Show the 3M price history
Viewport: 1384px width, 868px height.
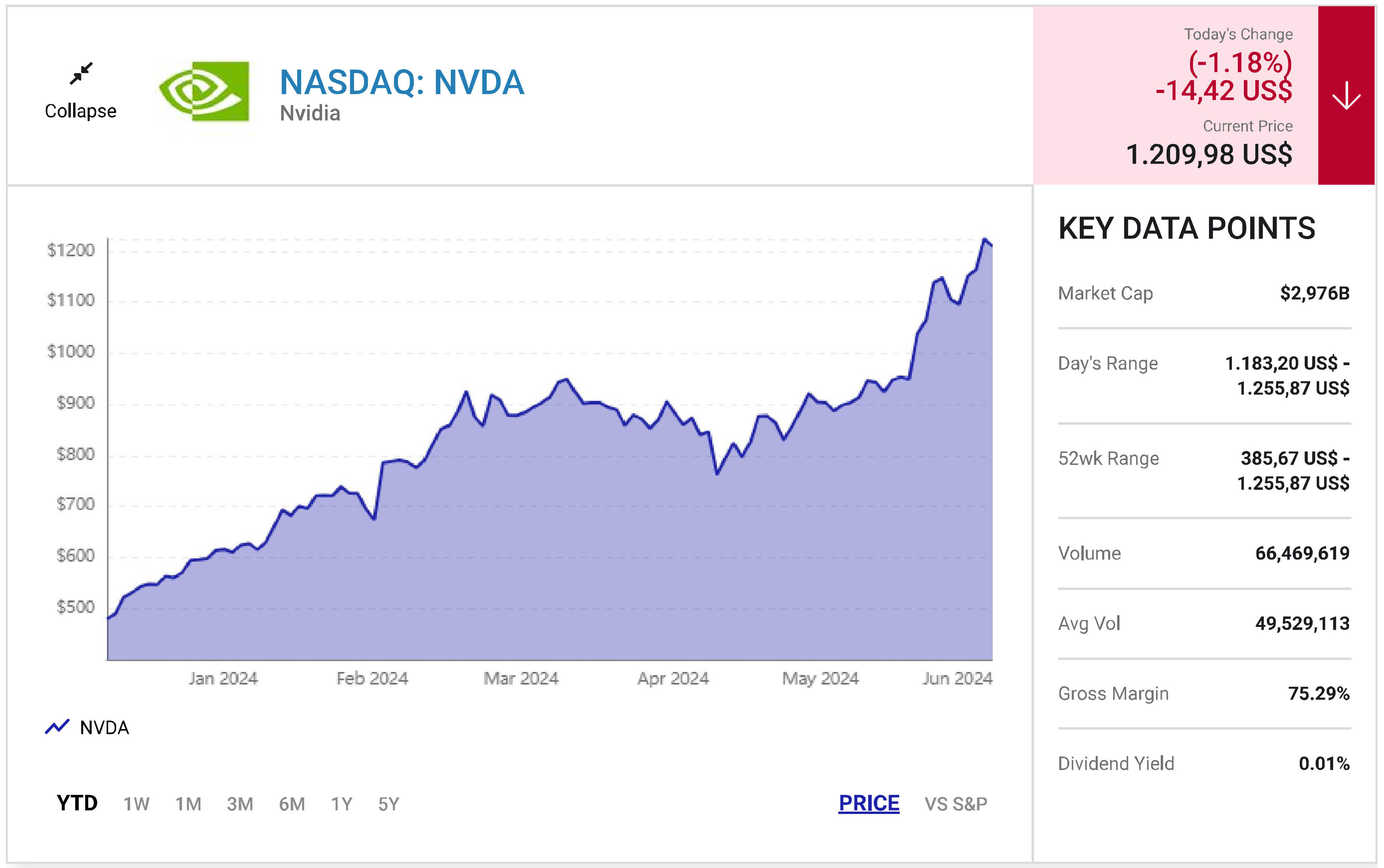pyautogui.click(x=240, y=804)
